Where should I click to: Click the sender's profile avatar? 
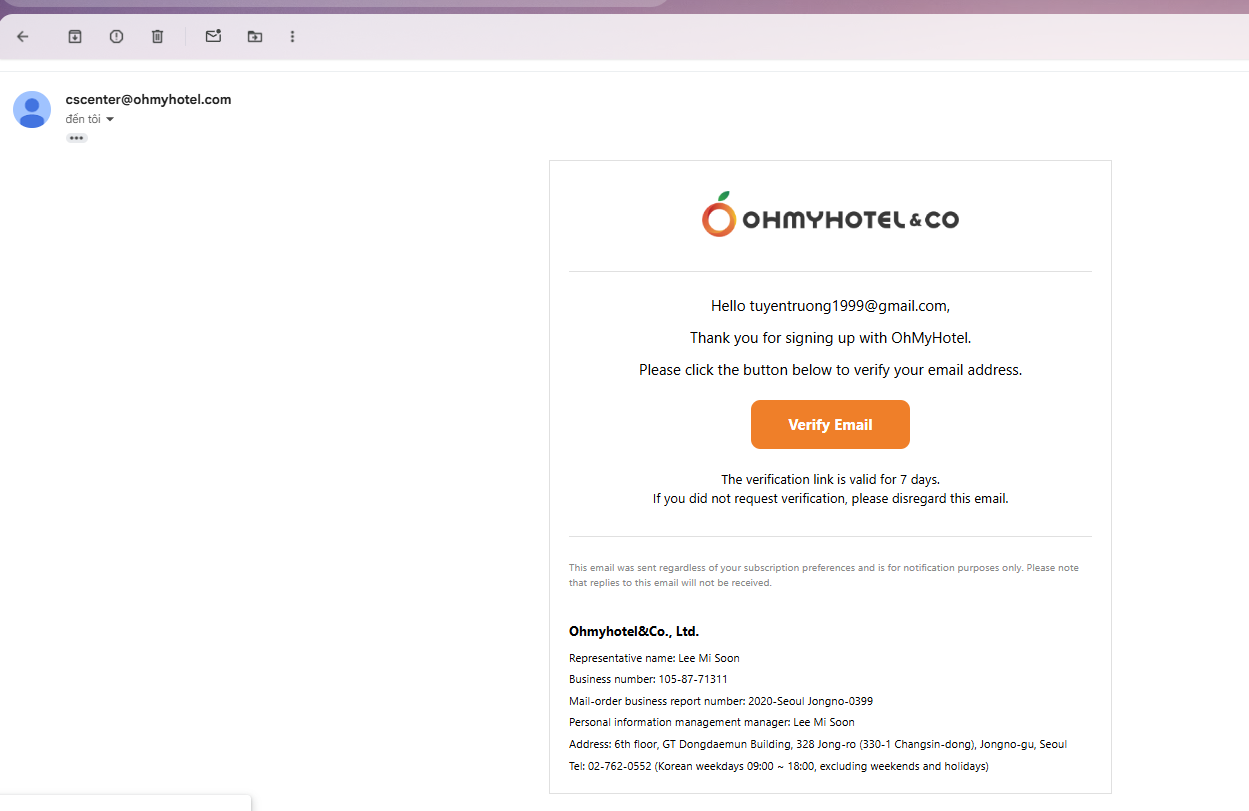tap(32, 109)
